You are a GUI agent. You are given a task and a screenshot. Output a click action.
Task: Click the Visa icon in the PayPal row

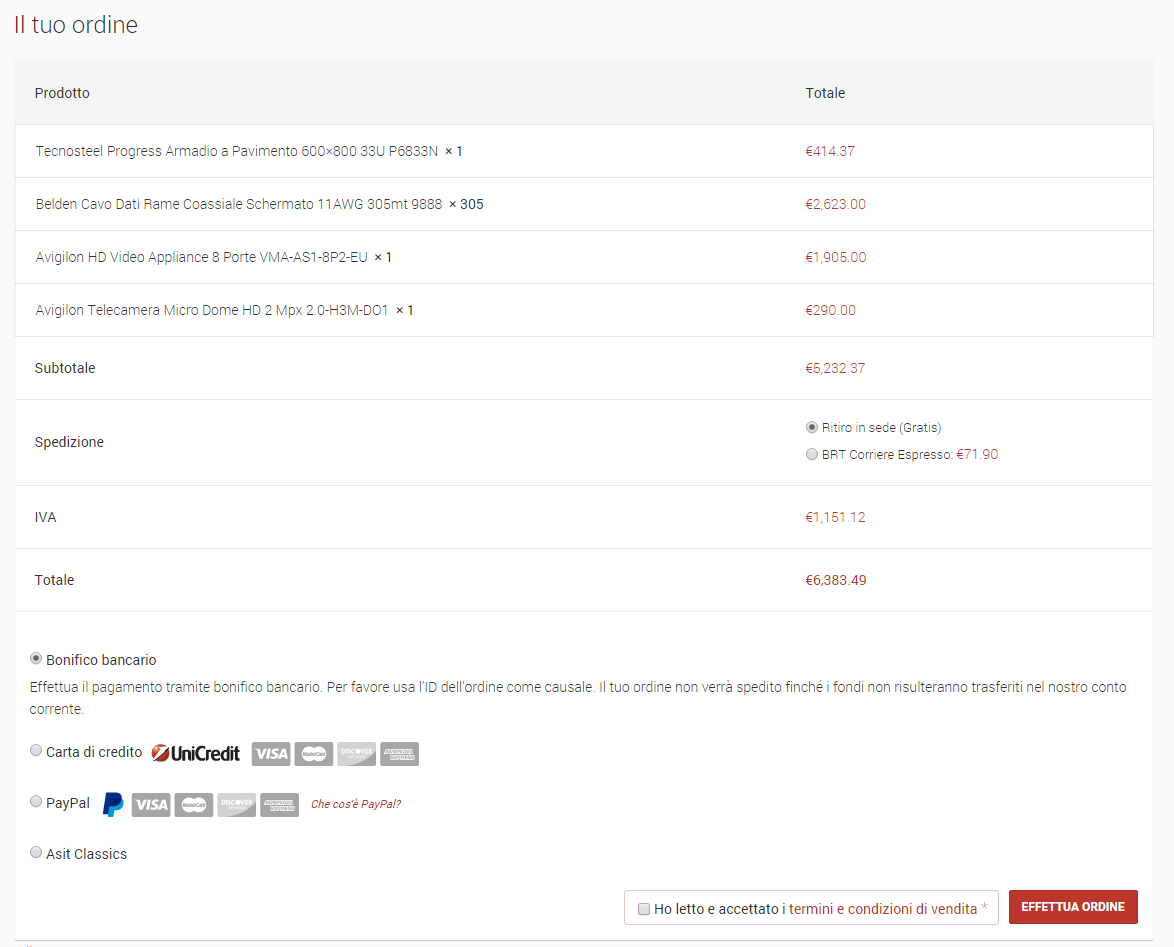click(x=151, y=805)
